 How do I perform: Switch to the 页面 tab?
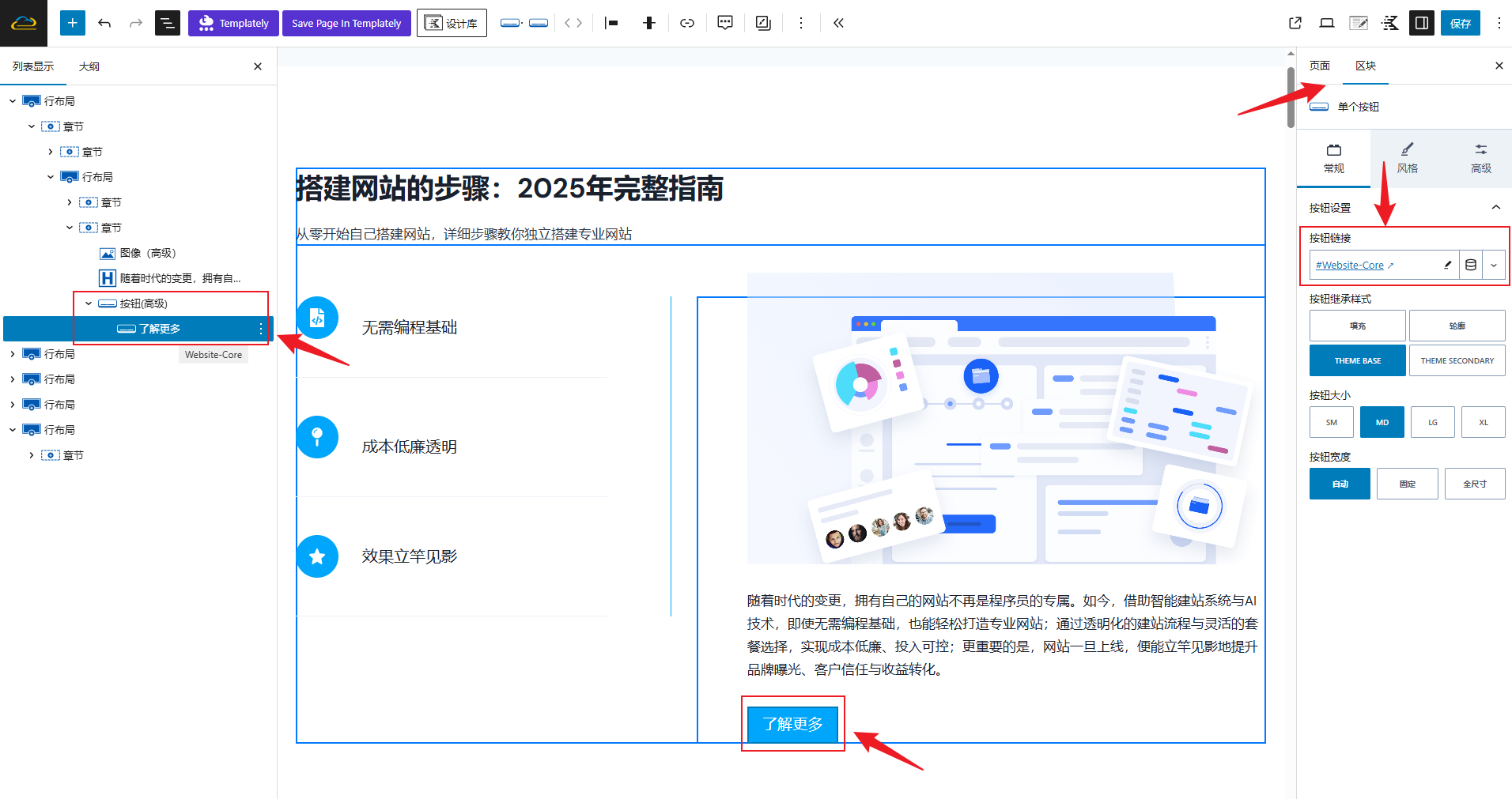[1319, 66]
